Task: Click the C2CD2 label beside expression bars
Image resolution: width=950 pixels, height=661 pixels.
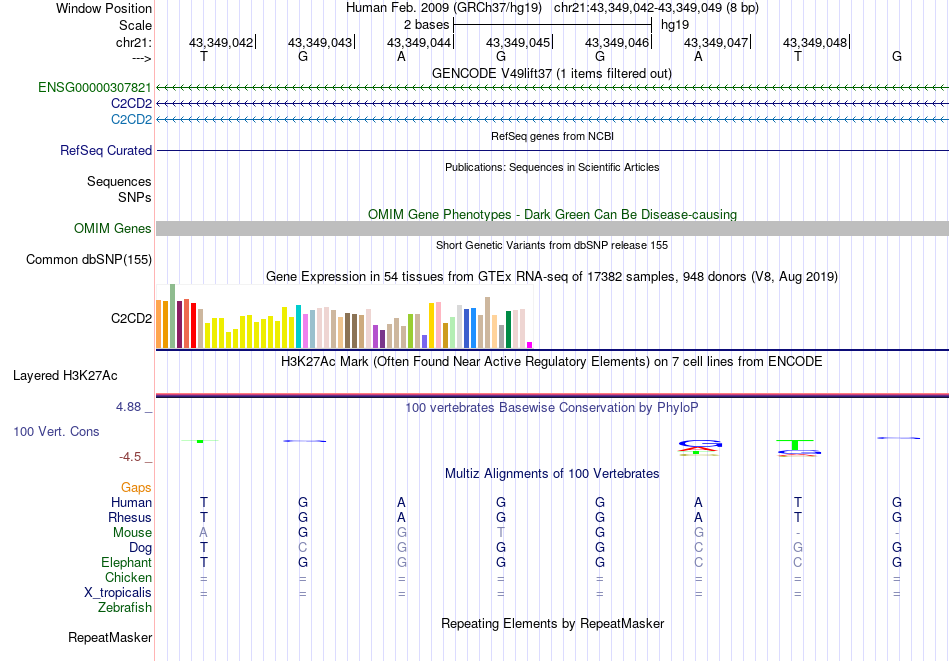Action: click(x=131, y=318)
